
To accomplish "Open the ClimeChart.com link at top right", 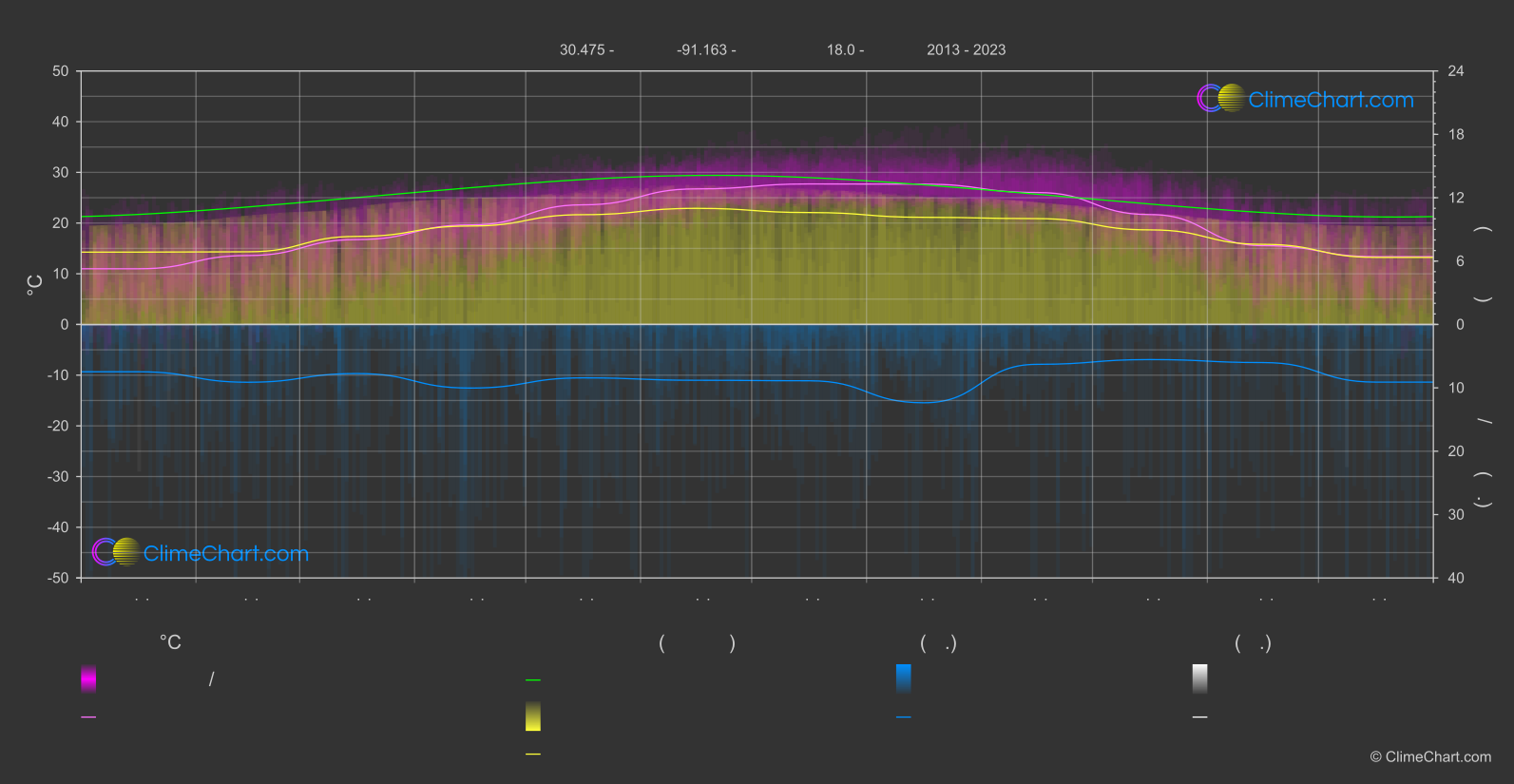I will [x=1331, y=100].
